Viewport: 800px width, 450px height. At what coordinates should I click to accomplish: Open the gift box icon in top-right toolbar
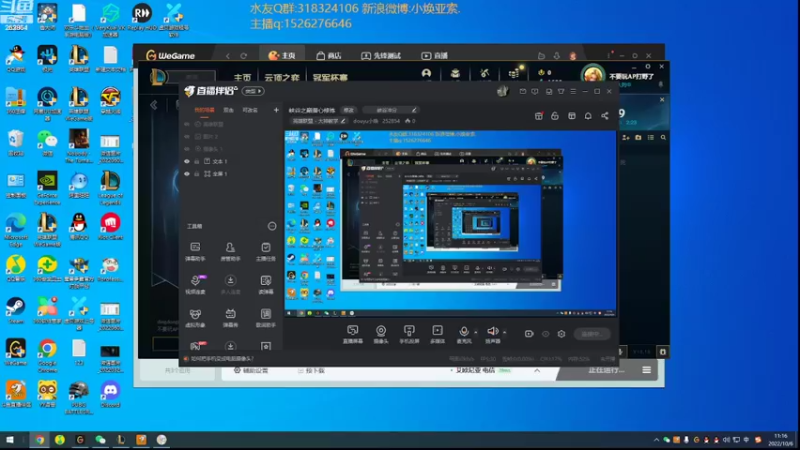(539, 116)
